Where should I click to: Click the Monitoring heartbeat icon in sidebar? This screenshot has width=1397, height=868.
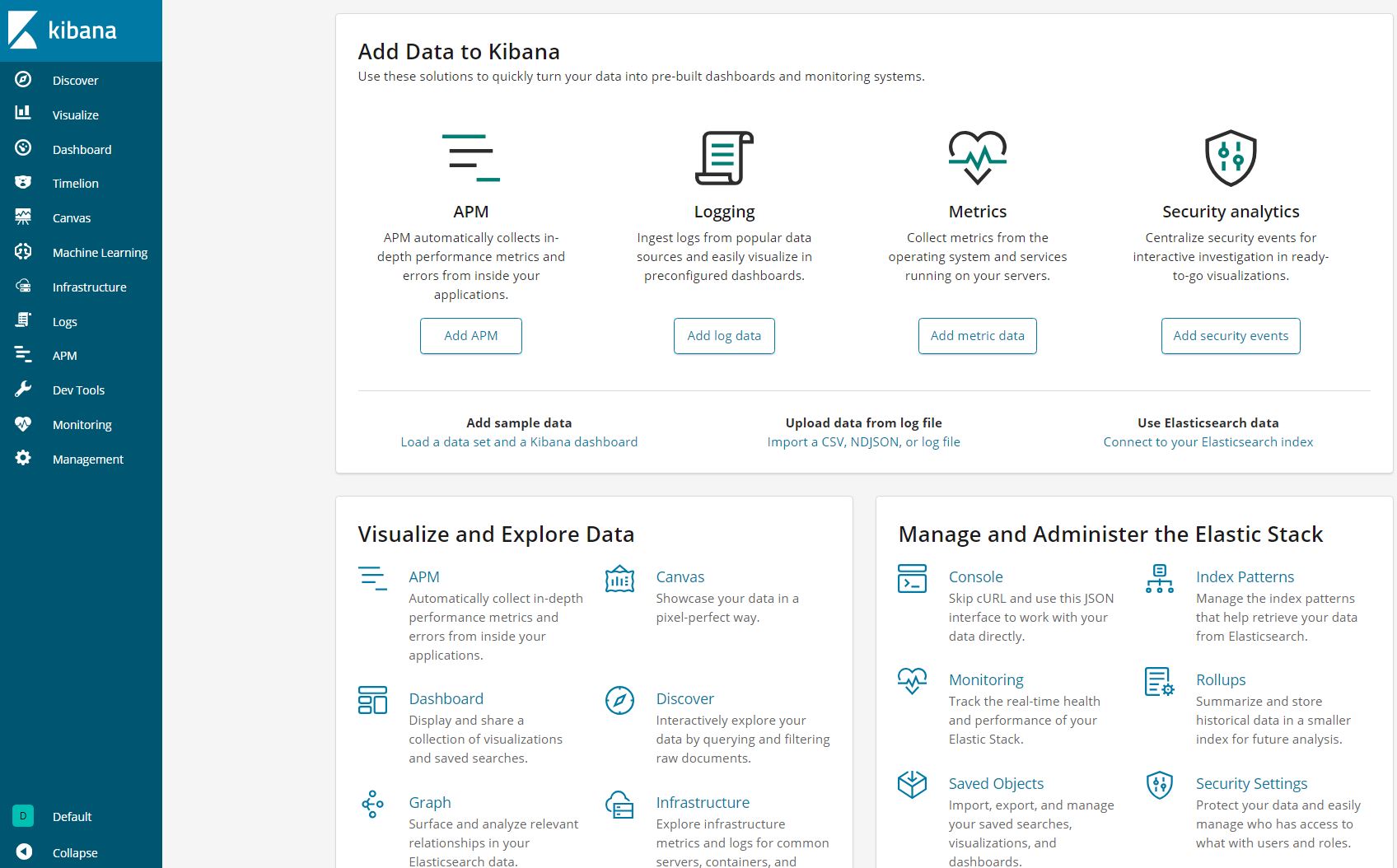[x=23, y=423]
